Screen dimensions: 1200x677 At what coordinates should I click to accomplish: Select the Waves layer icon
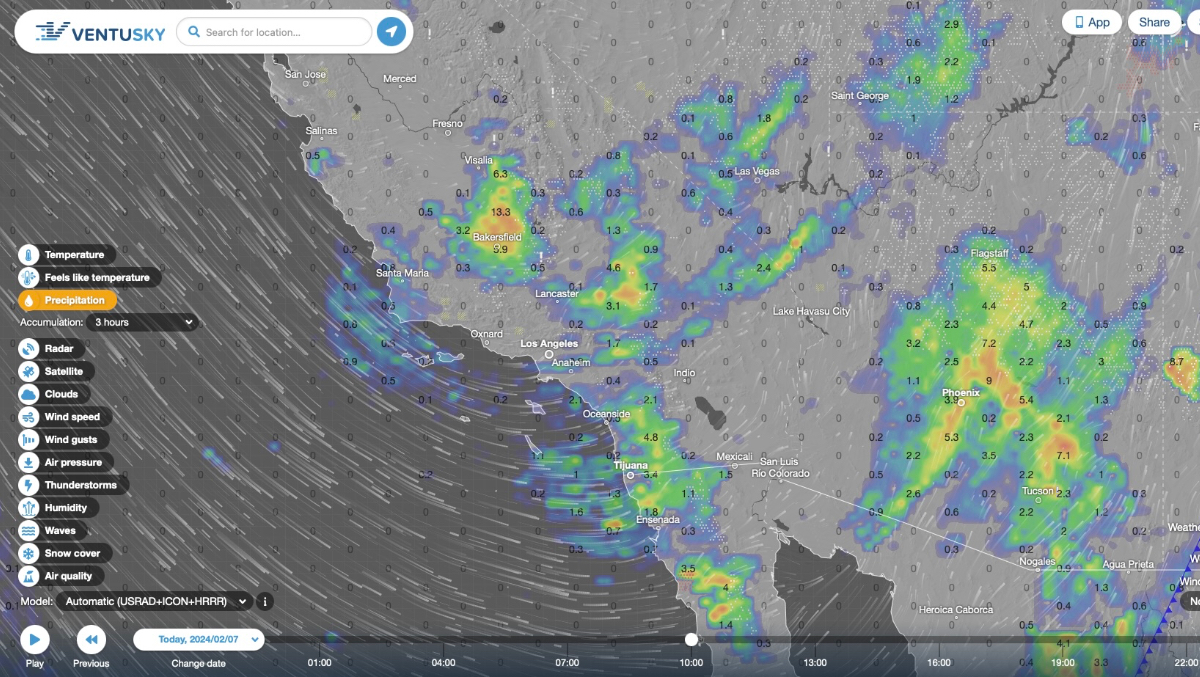29,531
